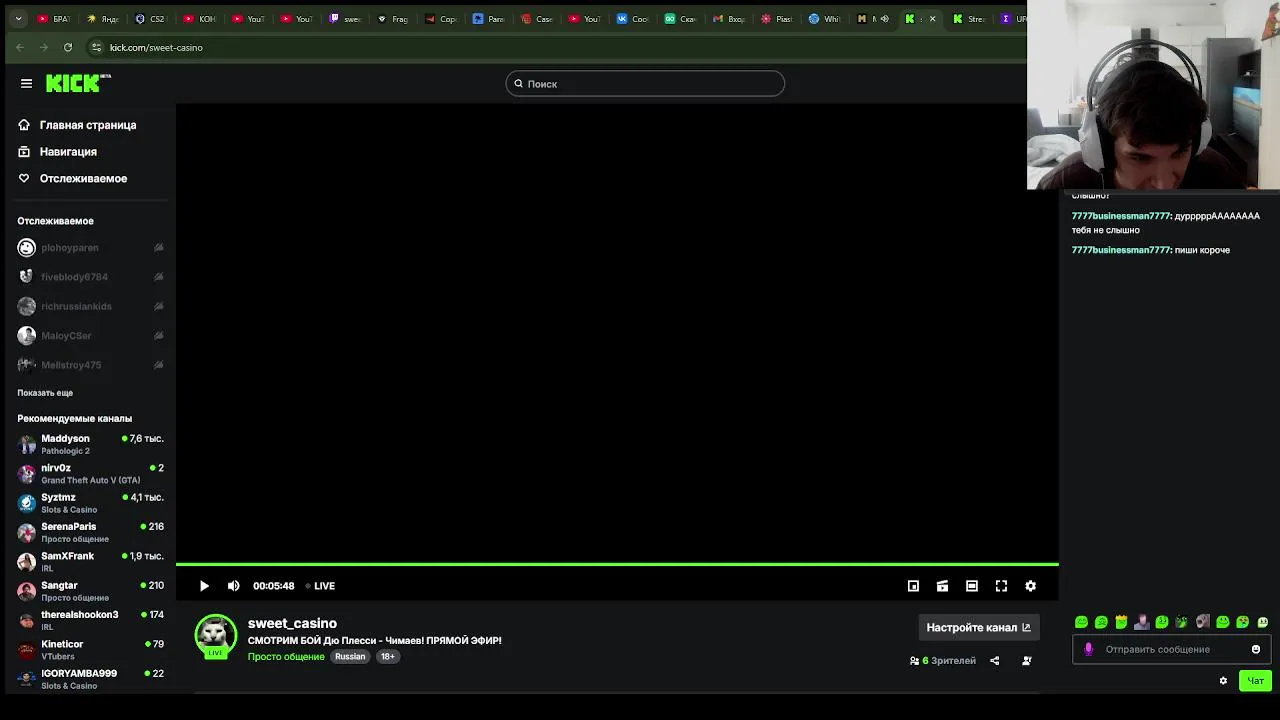Viewport: 1280px width, 720px height.
Task: Switch to the Twitch swee tab
Action: (x=346, y=19)
